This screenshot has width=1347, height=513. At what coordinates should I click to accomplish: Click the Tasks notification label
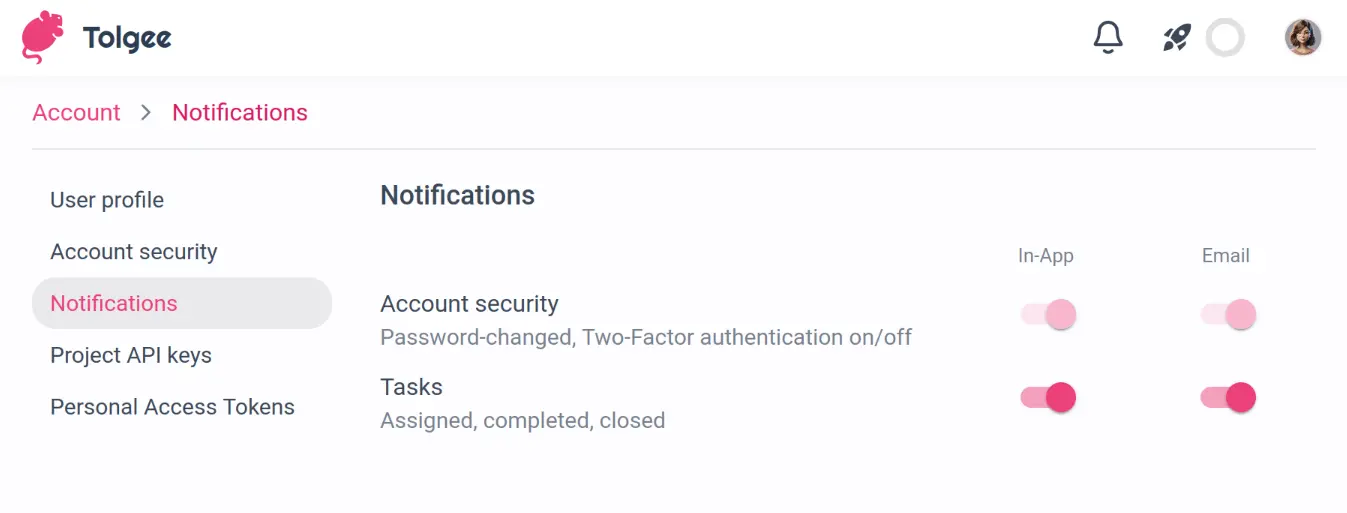point(411,387)
